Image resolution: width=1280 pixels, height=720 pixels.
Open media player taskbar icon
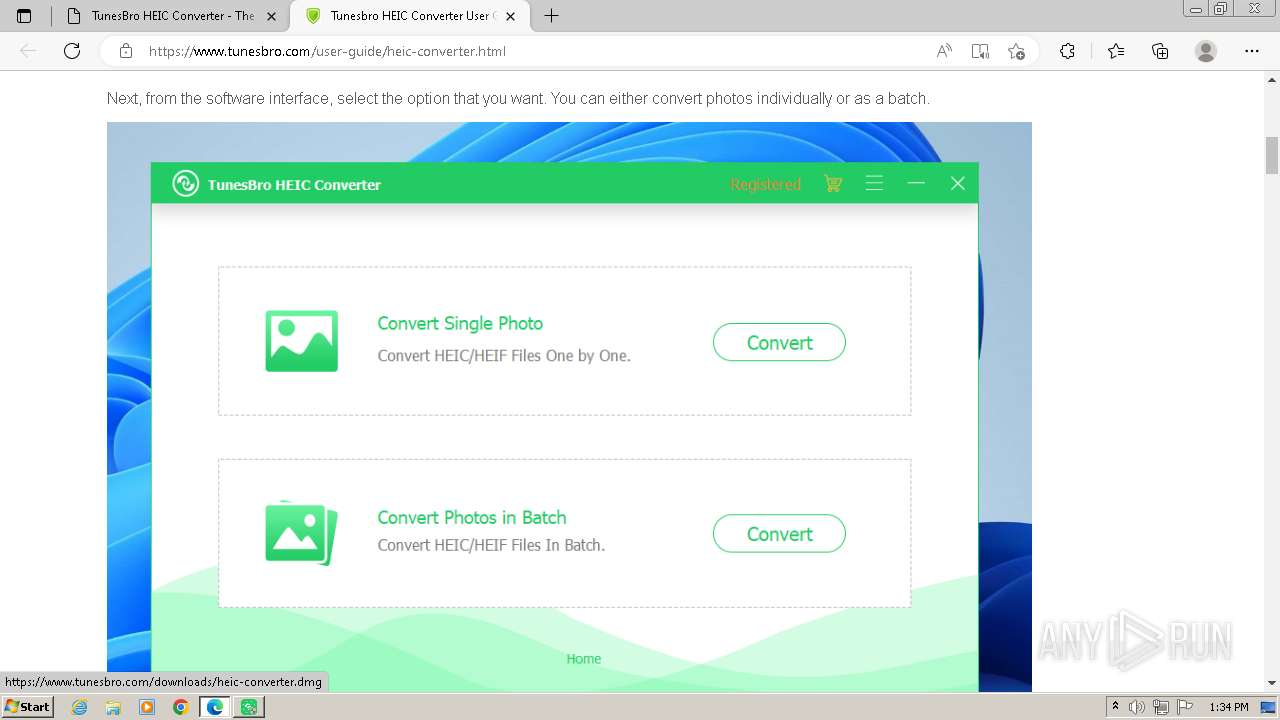point(147,707)
